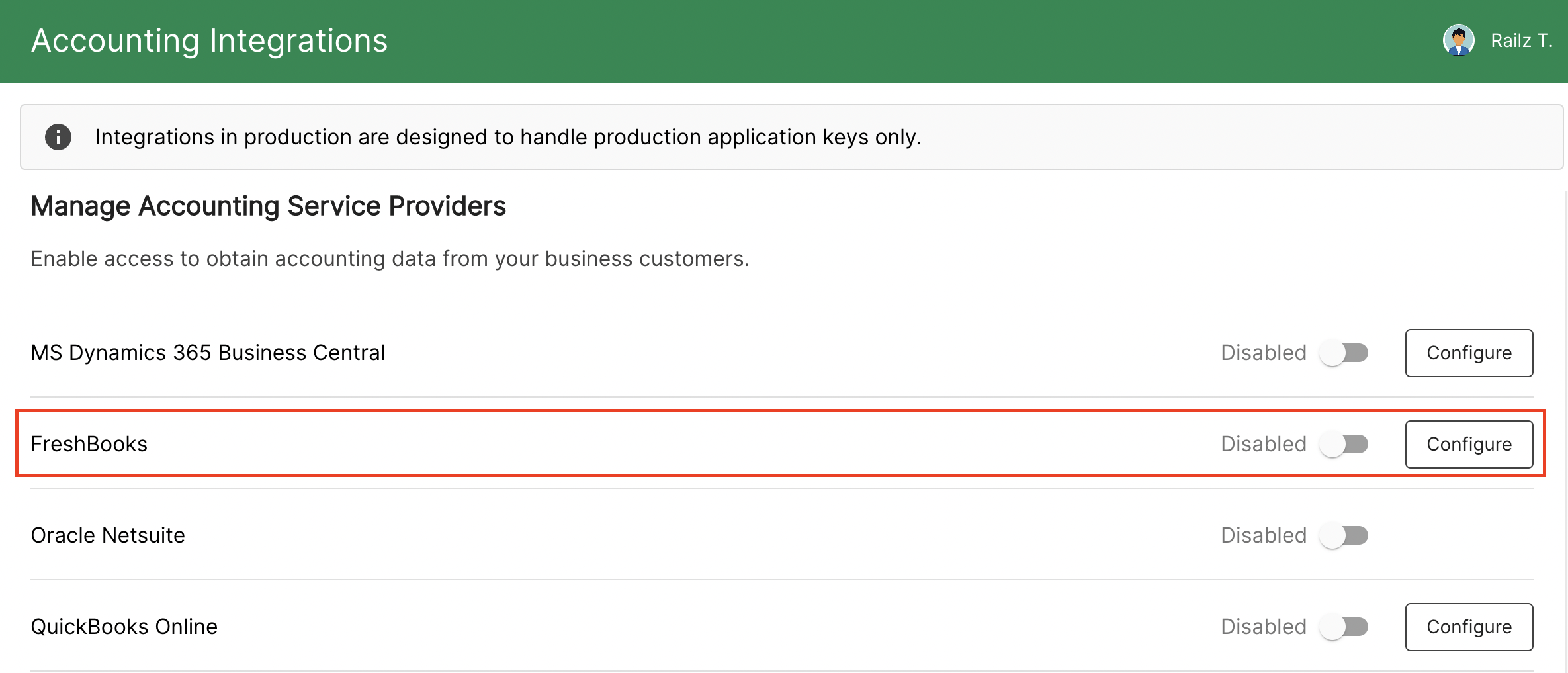
Task: Click the Oracle Netsuite provider name
Action: click(108, 535)
